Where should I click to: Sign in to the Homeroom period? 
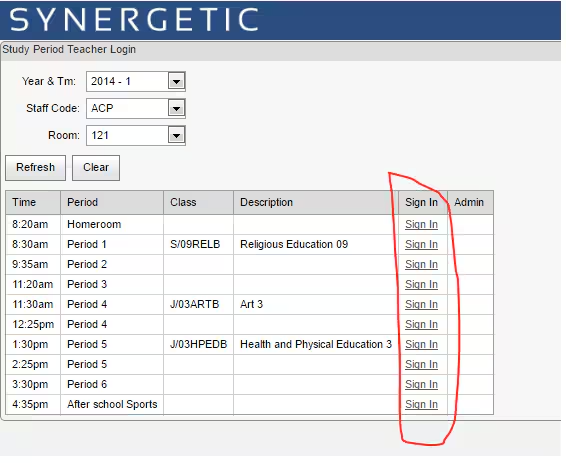(421, 224)
